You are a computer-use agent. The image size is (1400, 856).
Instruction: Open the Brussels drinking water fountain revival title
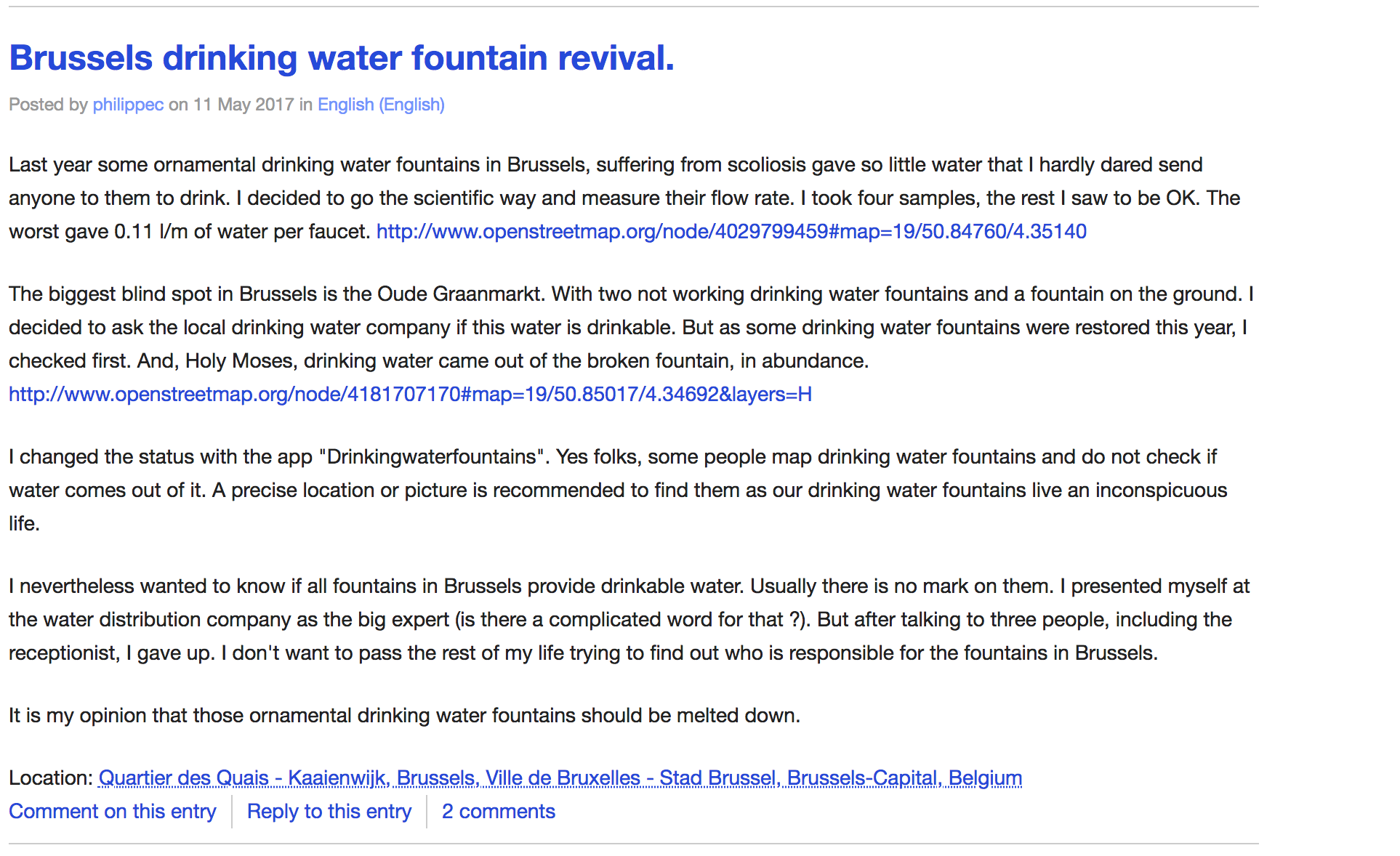(x=342, y=58)
